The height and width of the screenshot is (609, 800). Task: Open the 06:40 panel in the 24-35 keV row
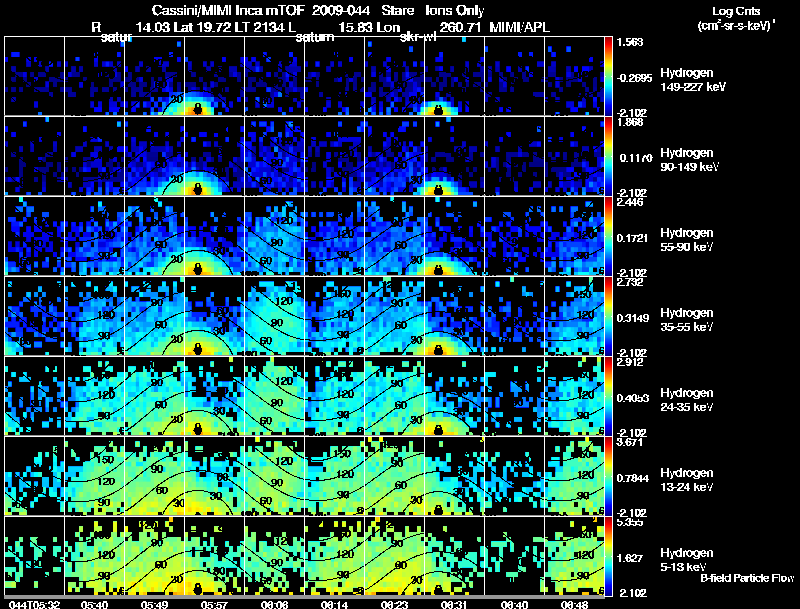[514, 396]
